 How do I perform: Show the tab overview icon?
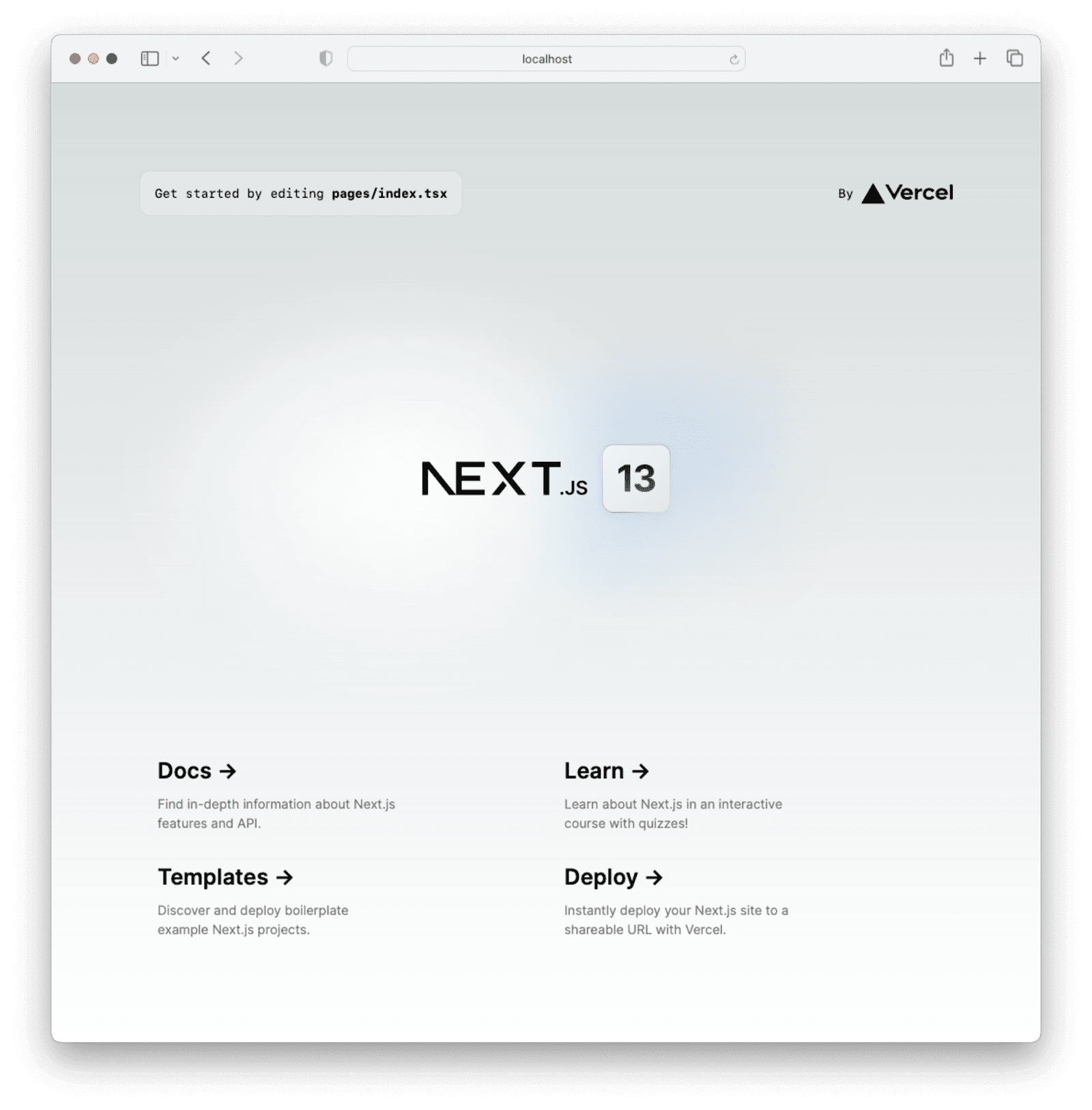click(1015, 59)
